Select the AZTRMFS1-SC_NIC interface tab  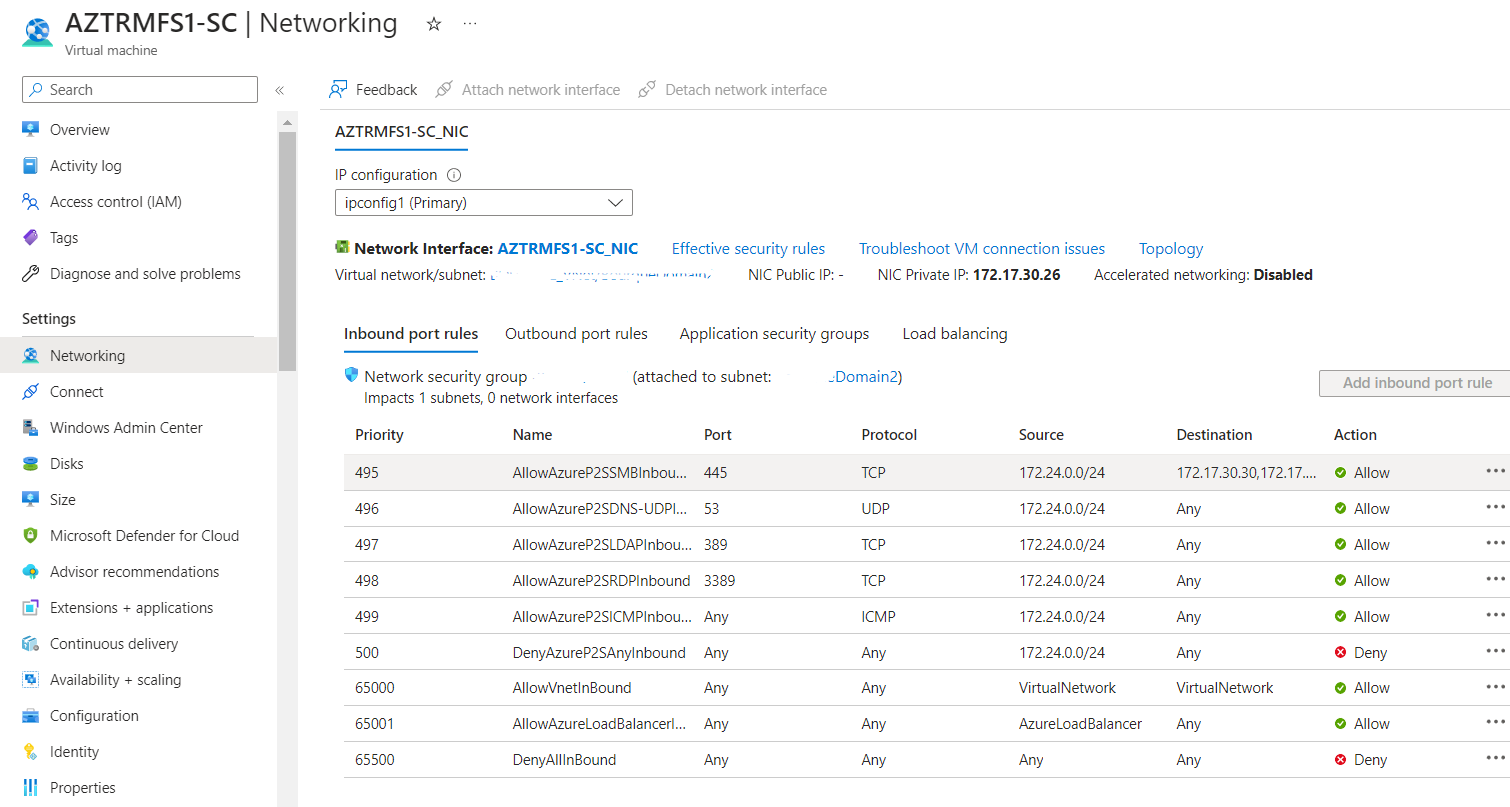click(x=401, y=132)
